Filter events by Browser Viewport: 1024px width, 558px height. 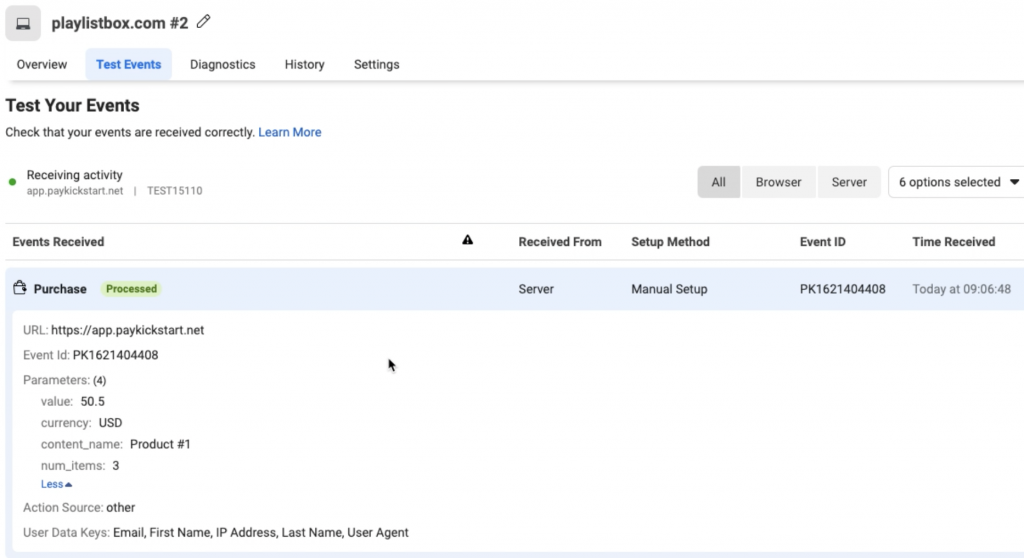tap(778, 182)
